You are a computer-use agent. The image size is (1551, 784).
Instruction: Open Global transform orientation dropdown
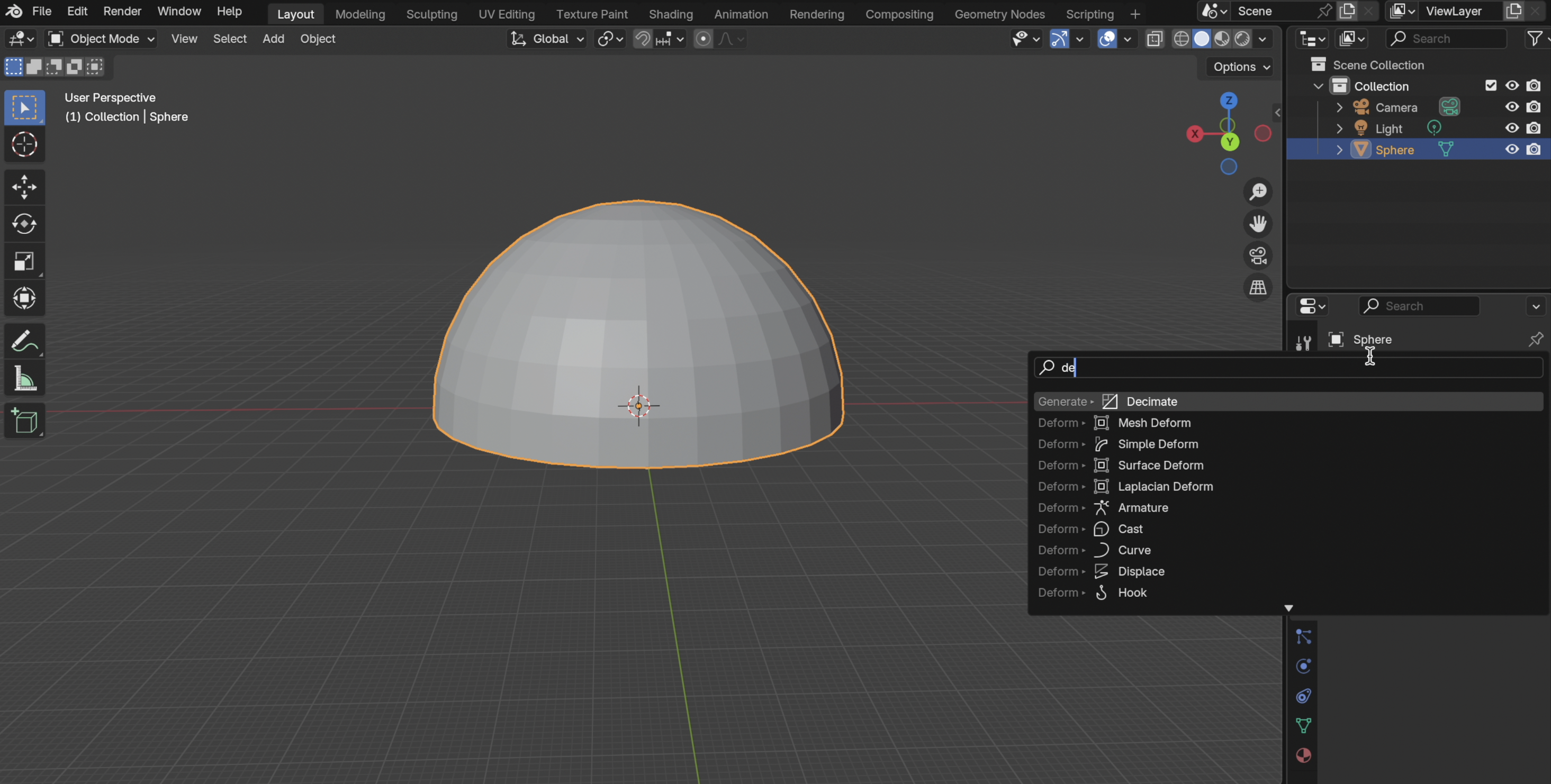click(547, 39)
